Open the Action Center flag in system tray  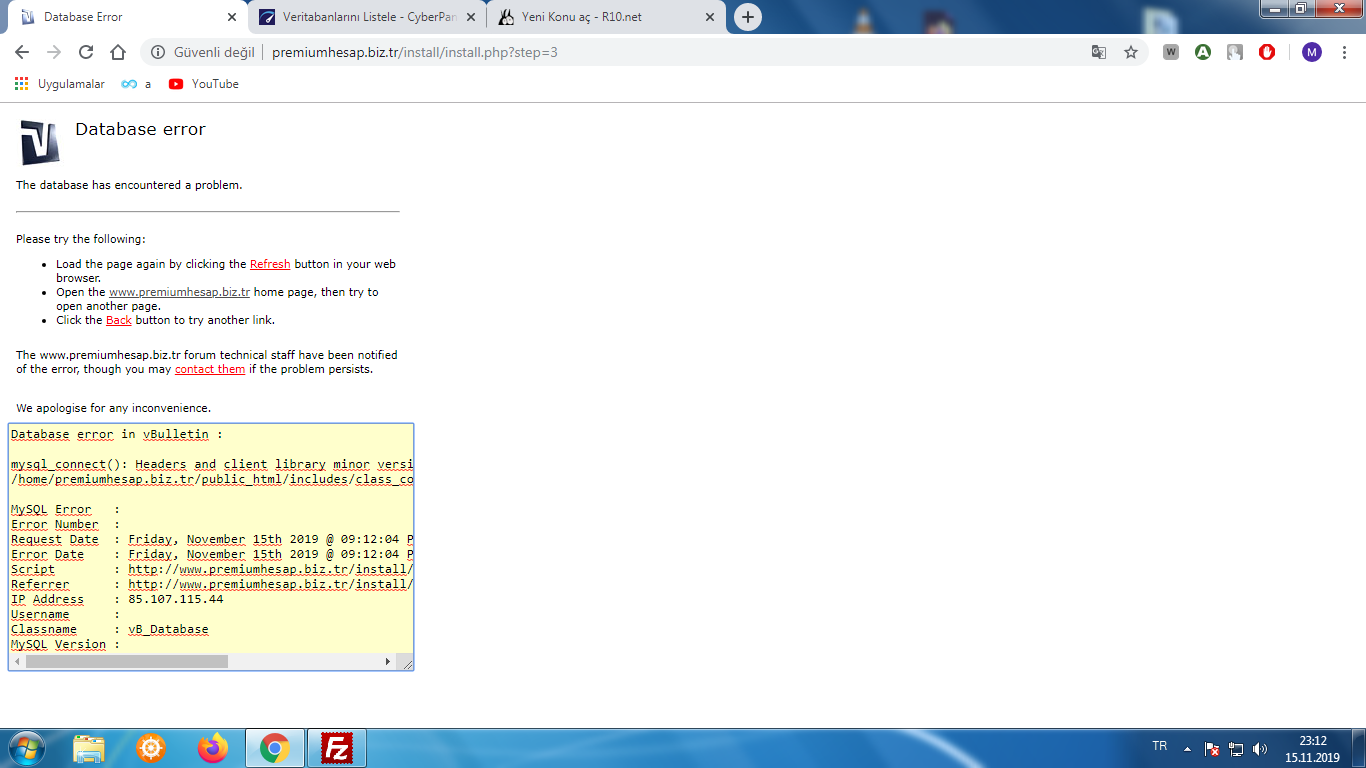(x=1211, y=748)
